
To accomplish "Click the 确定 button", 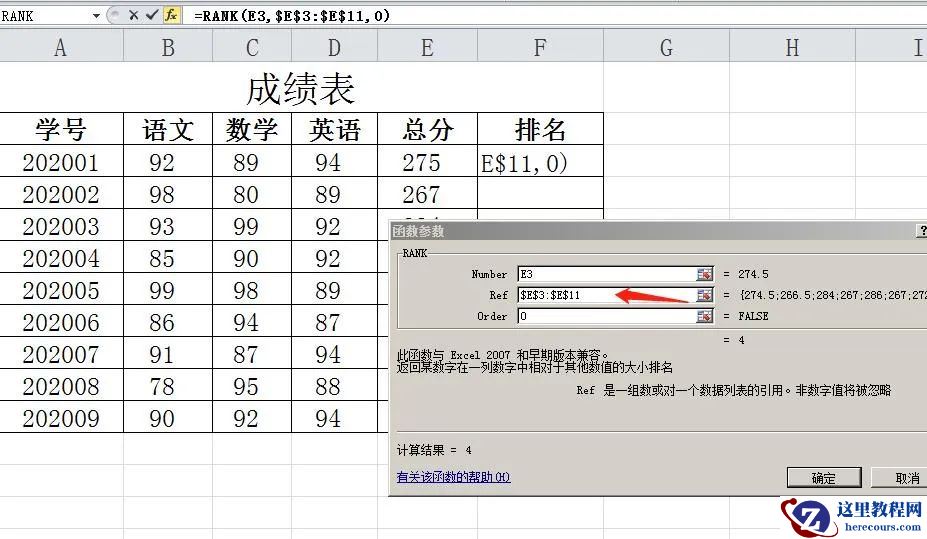I will (x=824, y=478).
